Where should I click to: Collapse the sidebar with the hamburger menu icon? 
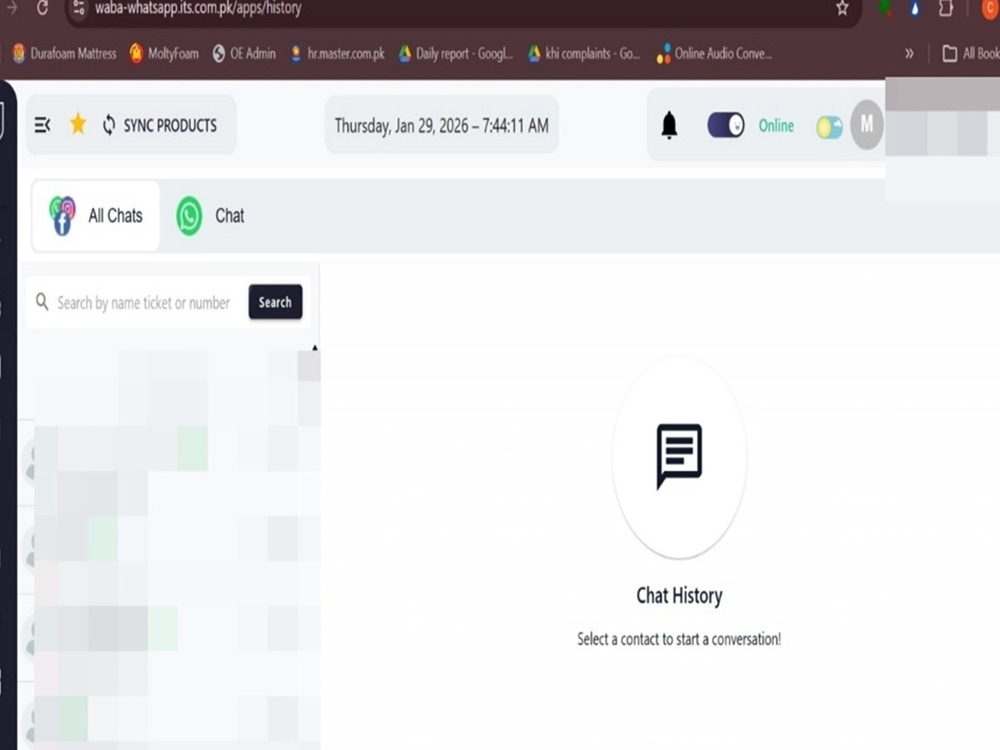tap(42, 125)
